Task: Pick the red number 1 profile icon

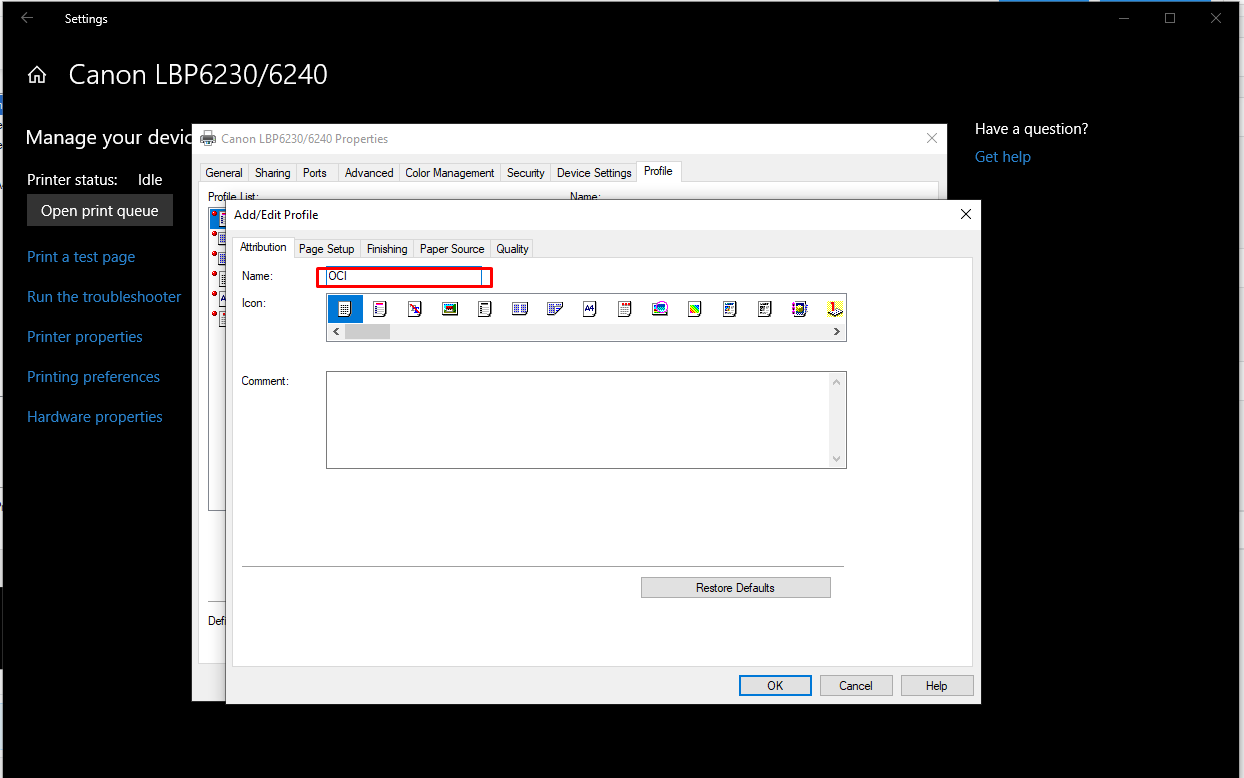Action: pyautogui.click(x=835, y=309)
